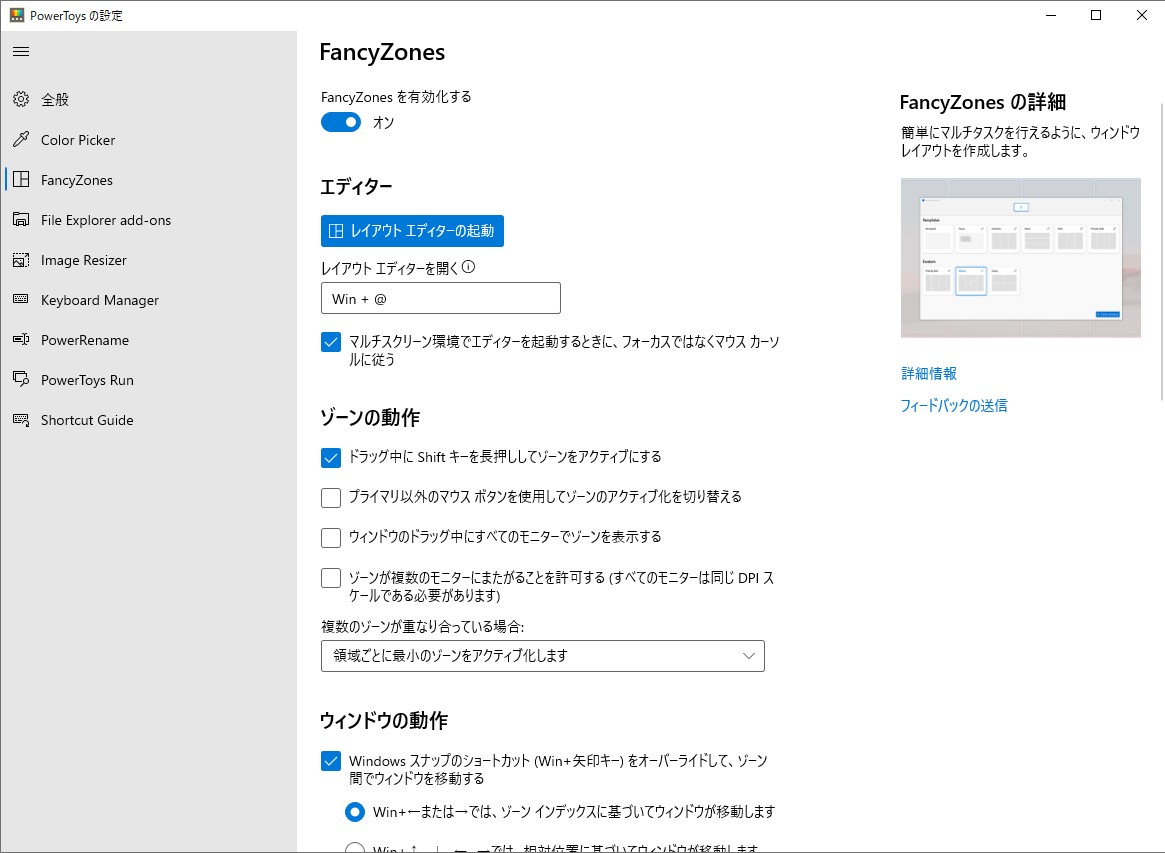This screenshot has height=853, width=1165.
Task: Open Shortcut Guide settings
Action: (x=85, y=420)
